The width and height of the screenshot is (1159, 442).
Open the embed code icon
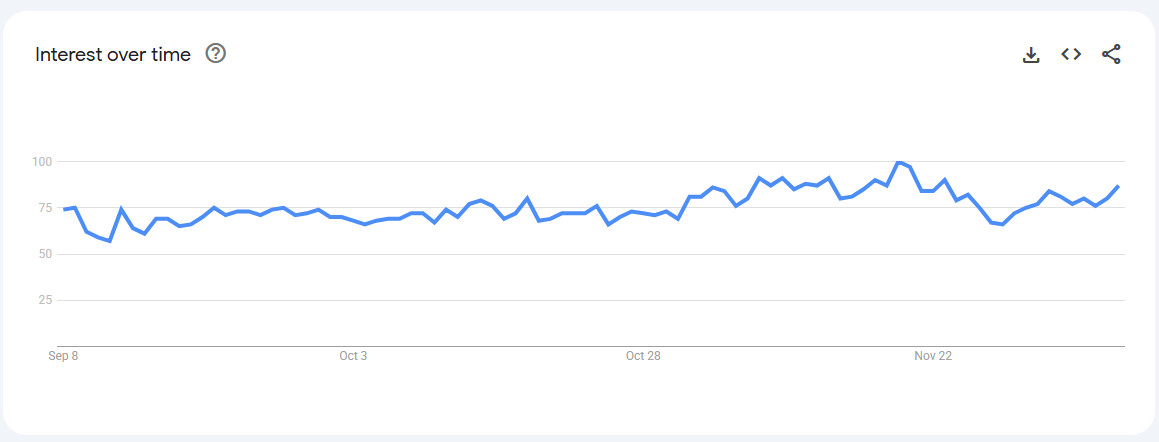point(1071,55)
